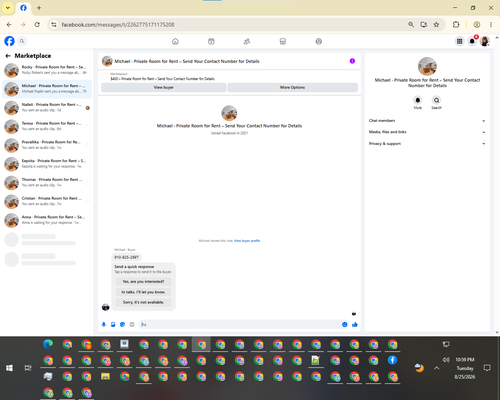
Task: Expand Media, files and links section
Action: coord(427,132)
